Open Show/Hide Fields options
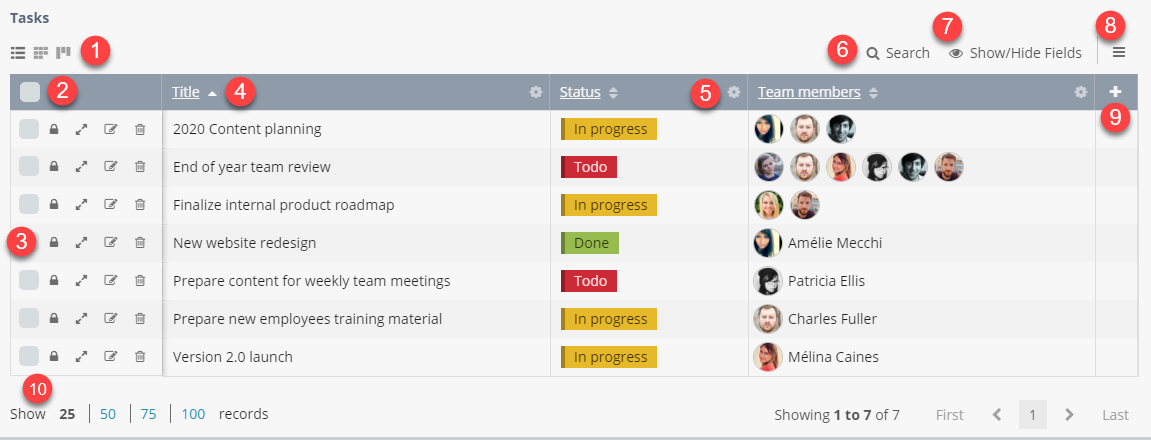1151x440 pixels. (x=1015, y=53)
